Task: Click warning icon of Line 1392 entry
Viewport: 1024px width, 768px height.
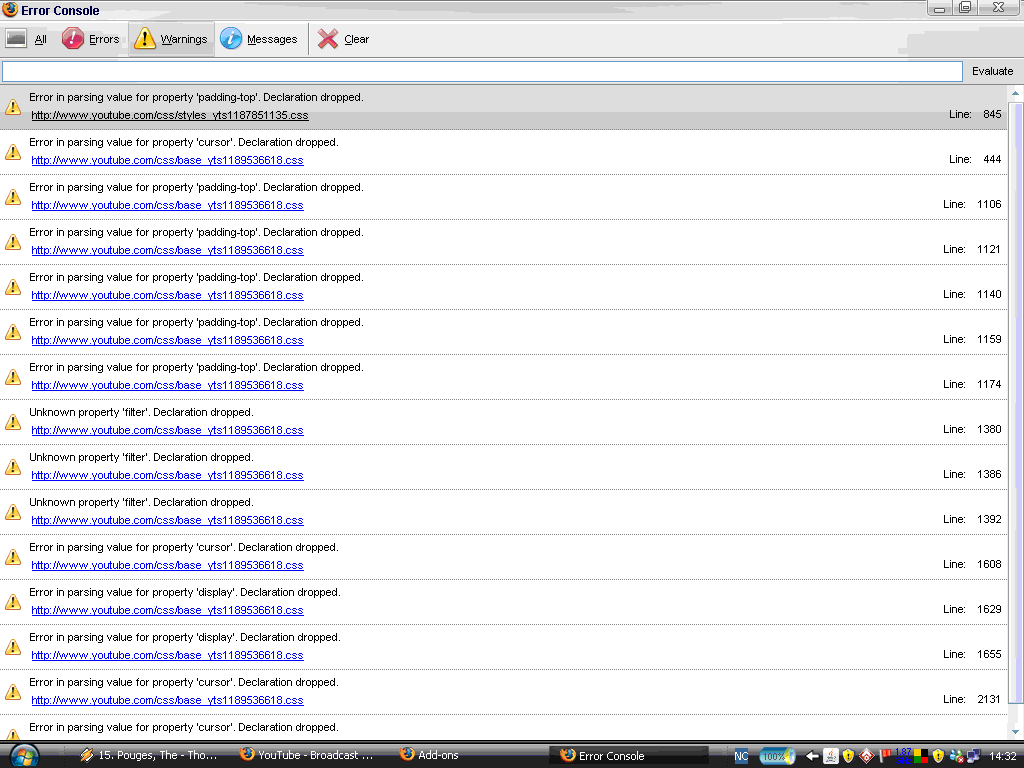Action: 13,513
